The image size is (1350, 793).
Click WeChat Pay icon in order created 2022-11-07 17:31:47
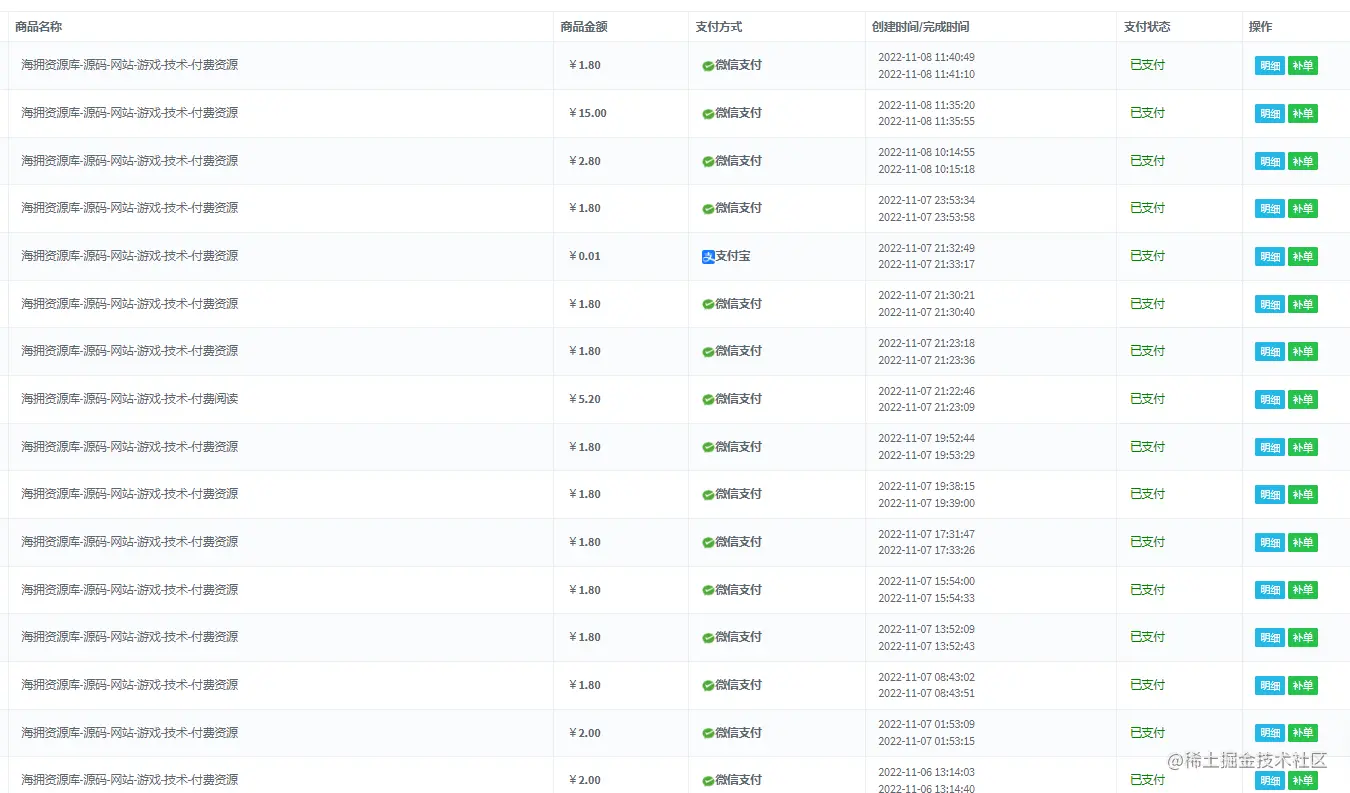click(x=708, y=543)
